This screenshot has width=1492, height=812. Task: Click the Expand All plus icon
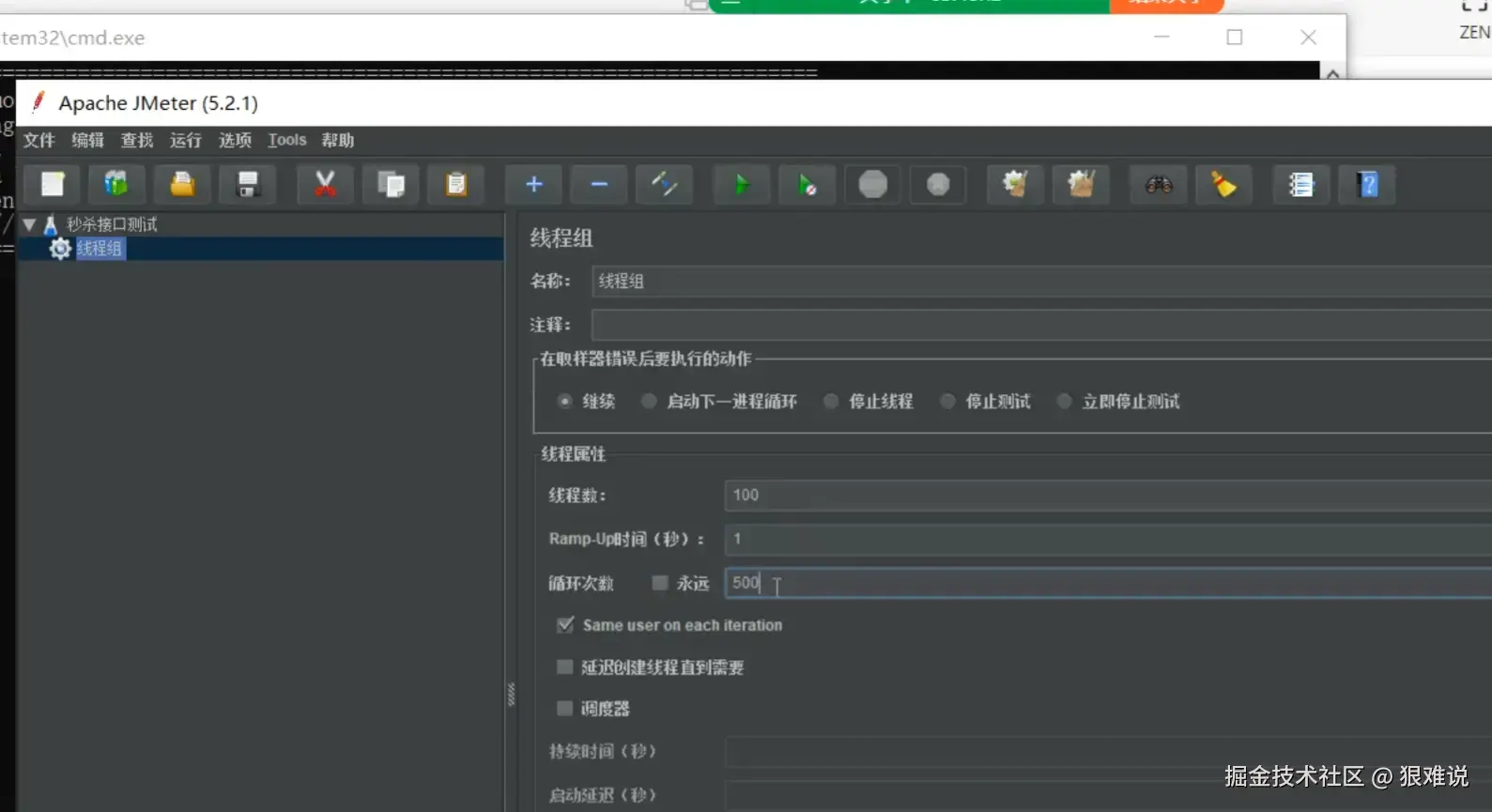(533, 184)
